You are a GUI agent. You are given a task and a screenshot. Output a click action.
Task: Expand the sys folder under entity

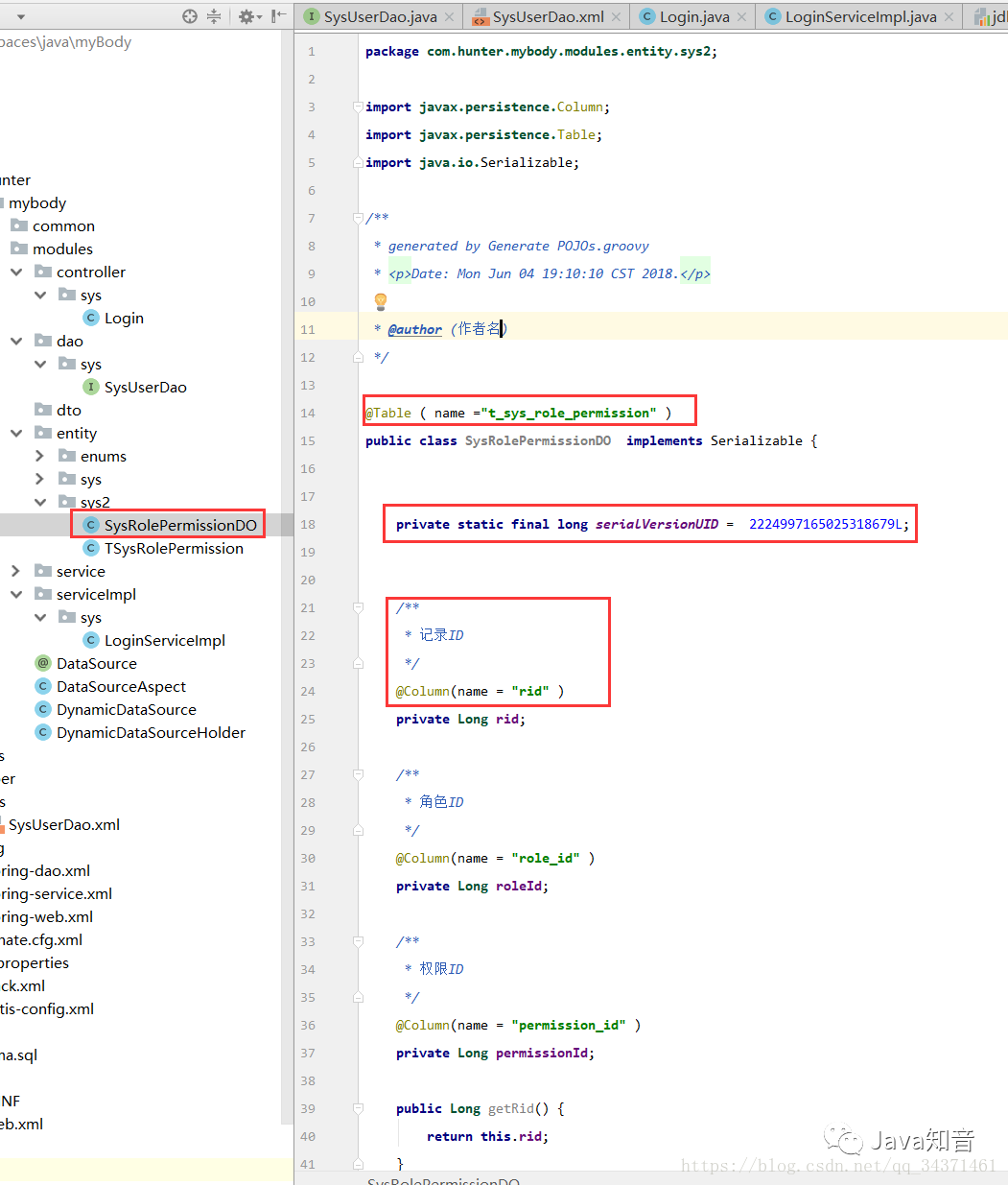pos(40,480)
